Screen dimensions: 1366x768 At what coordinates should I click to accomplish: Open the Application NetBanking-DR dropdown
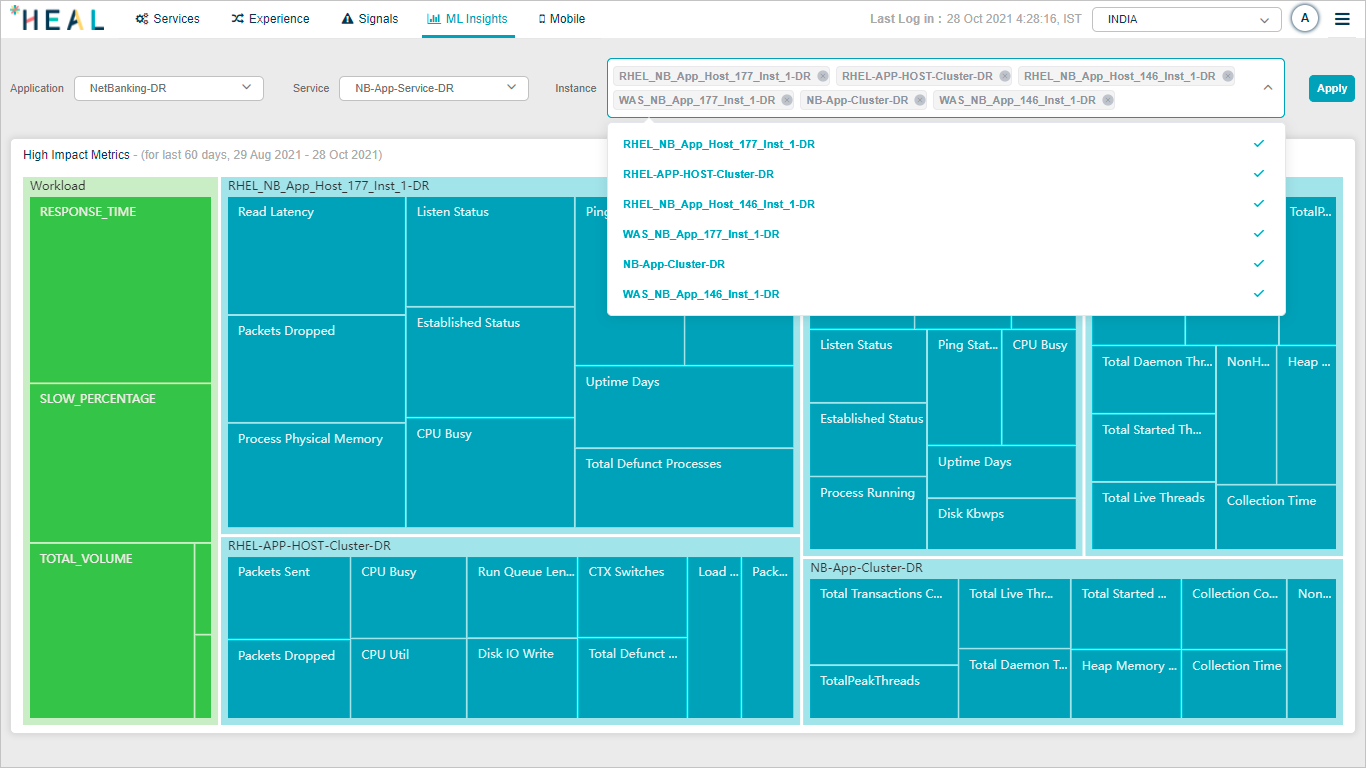[168, 88]
